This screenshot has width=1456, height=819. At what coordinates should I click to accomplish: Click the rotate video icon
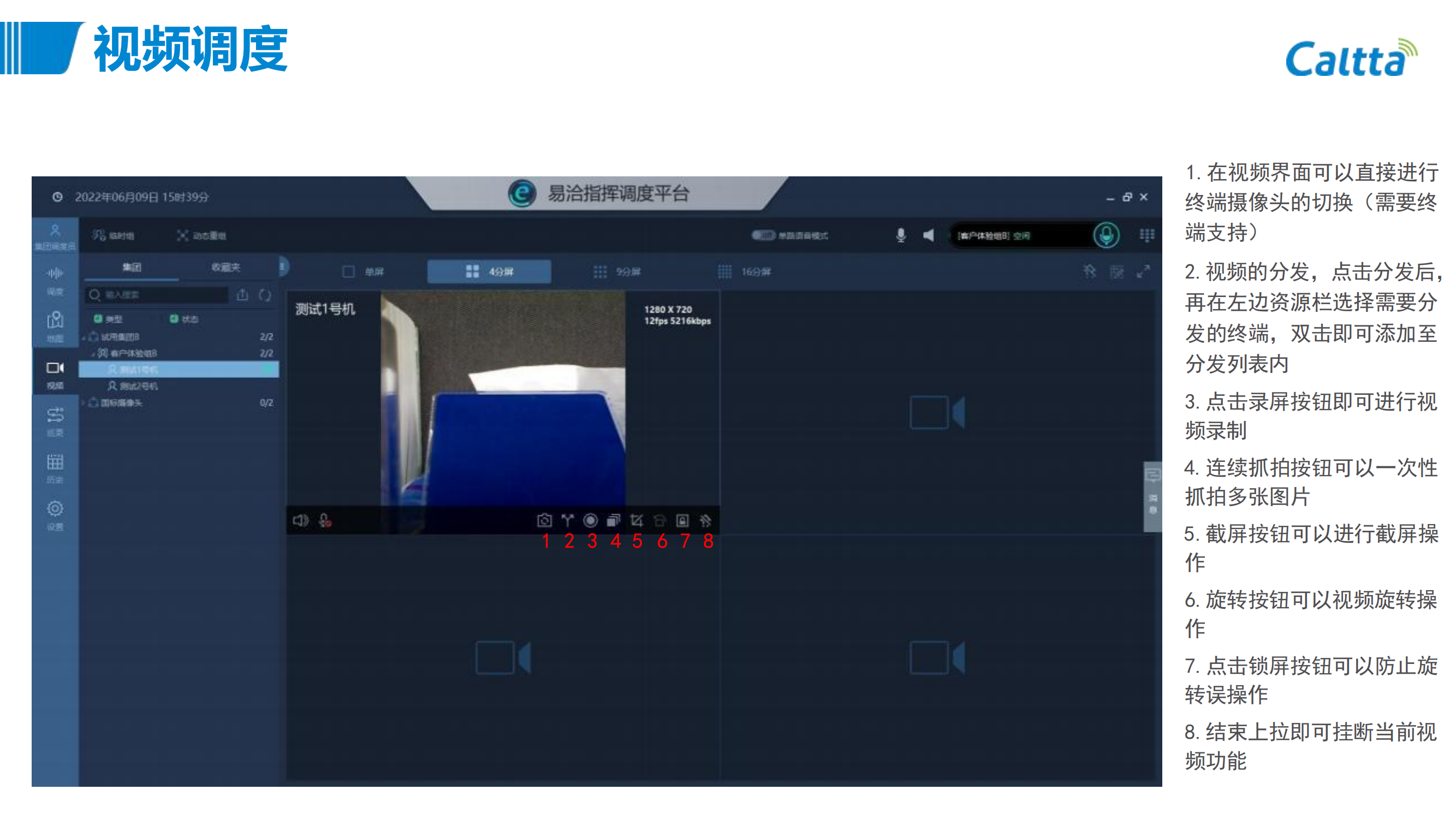[659, 520]
